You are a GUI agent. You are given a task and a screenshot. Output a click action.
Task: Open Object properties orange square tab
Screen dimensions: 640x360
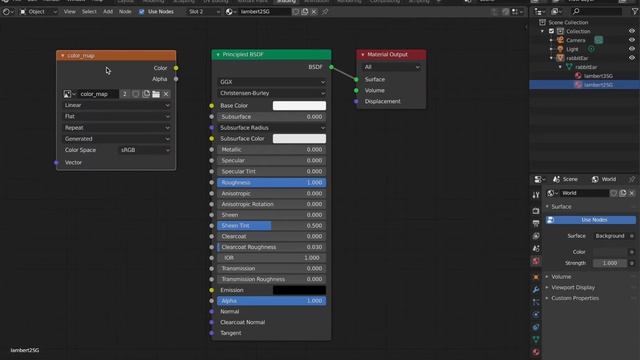(x=536, y=277)
